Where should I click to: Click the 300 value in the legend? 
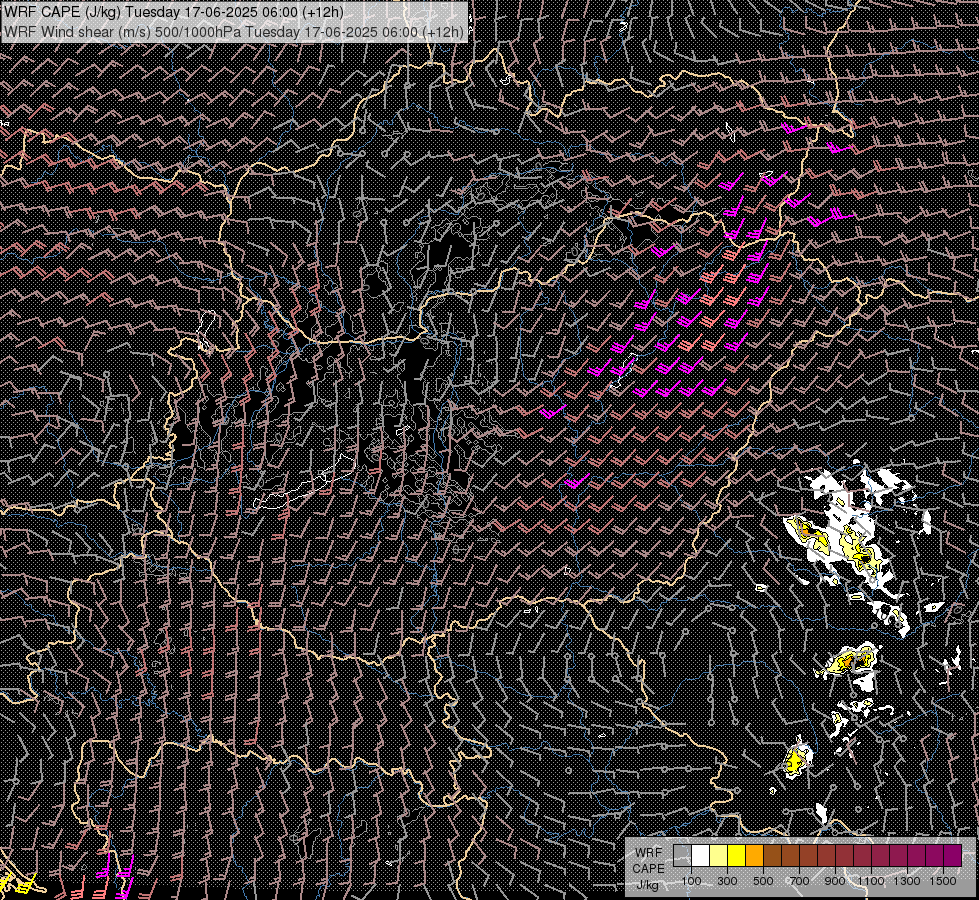727,881
